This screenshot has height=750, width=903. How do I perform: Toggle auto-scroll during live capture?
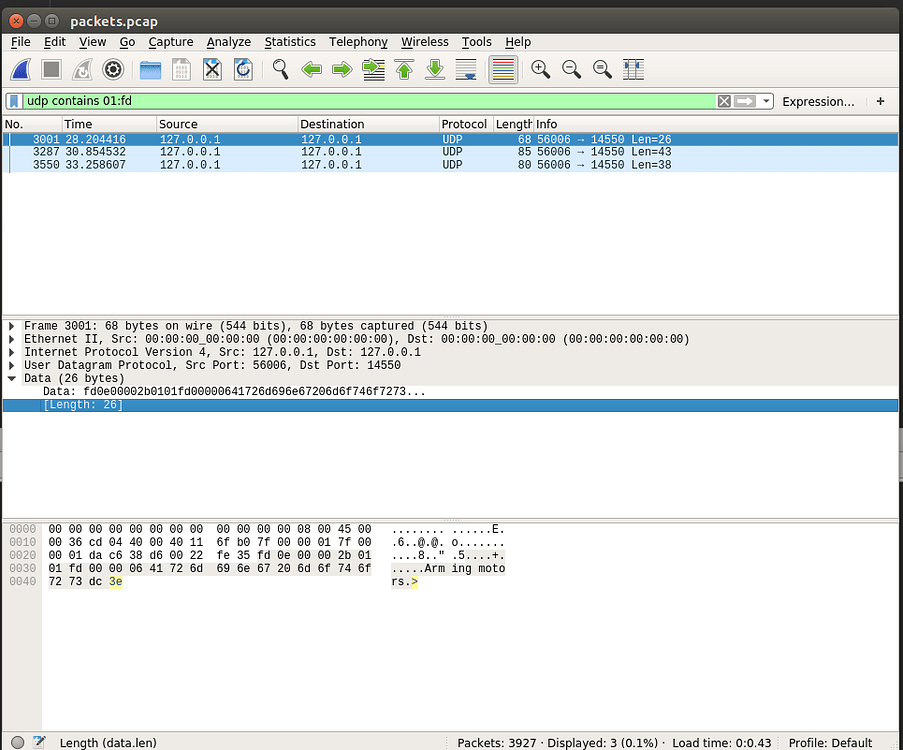464,69
